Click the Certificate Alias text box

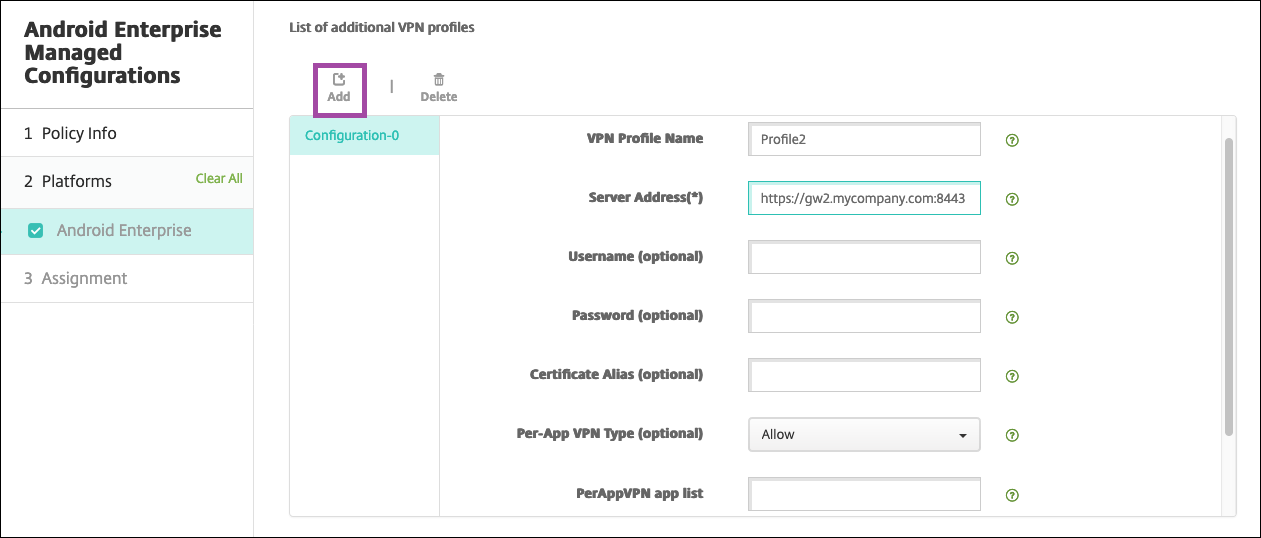pos(863,376)
